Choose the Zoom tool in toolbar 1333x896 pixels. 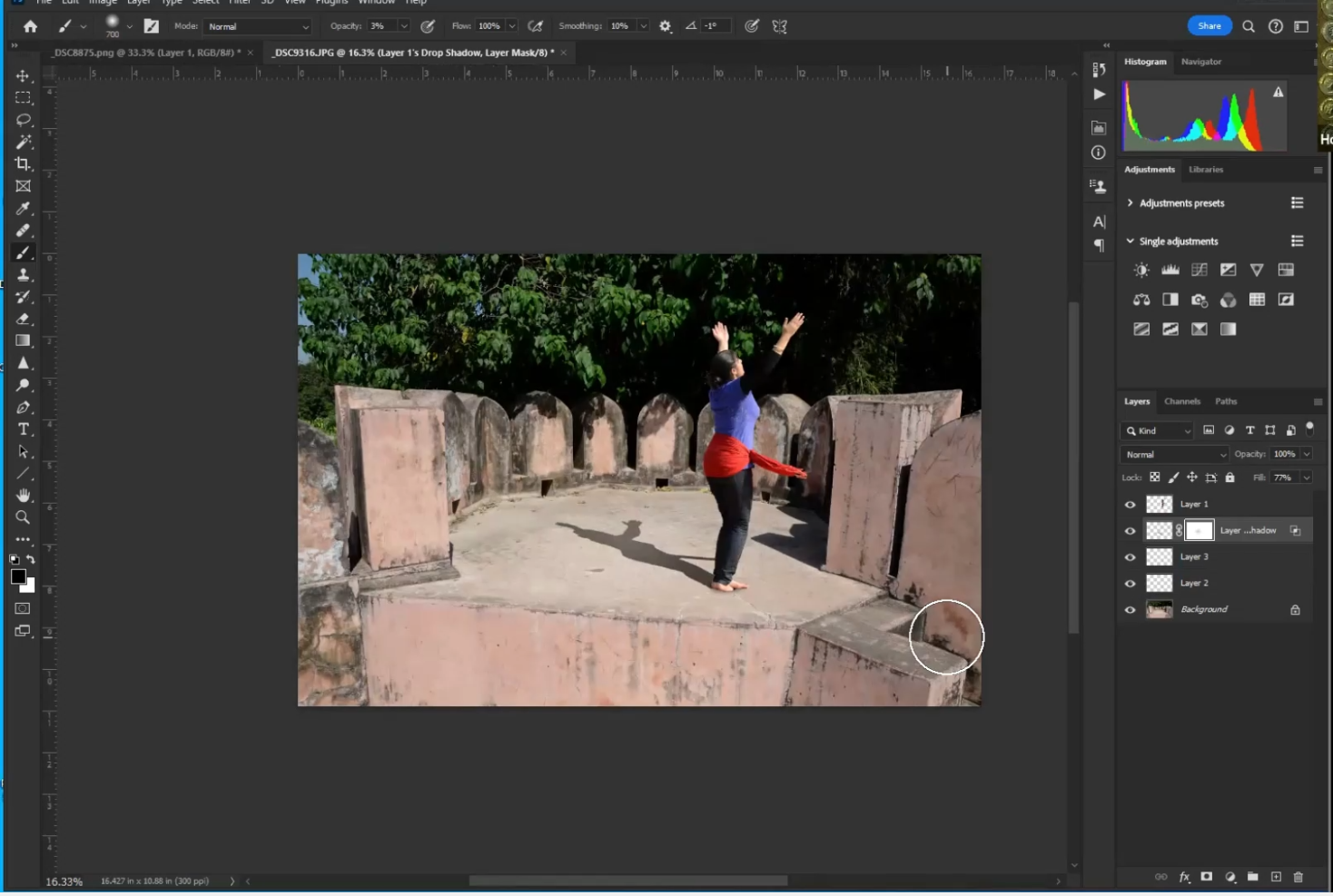(23, 517)
